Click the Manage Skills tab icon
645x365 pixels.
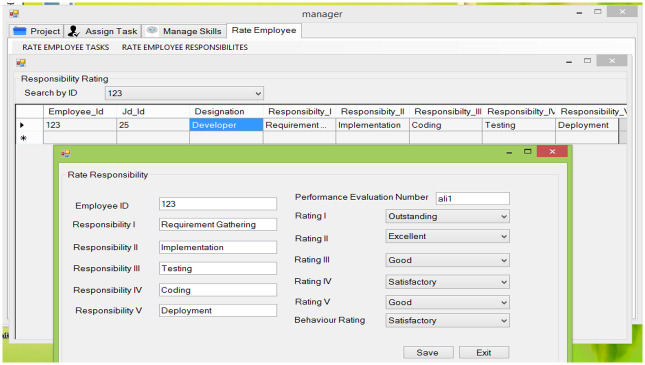152,30
